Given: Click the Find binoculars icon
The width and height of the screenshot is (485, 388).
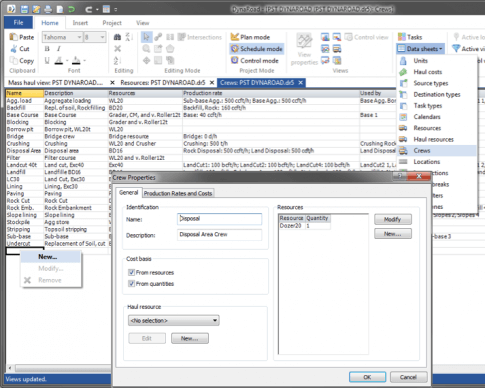Looking at the screenshot, I should 117,37.
